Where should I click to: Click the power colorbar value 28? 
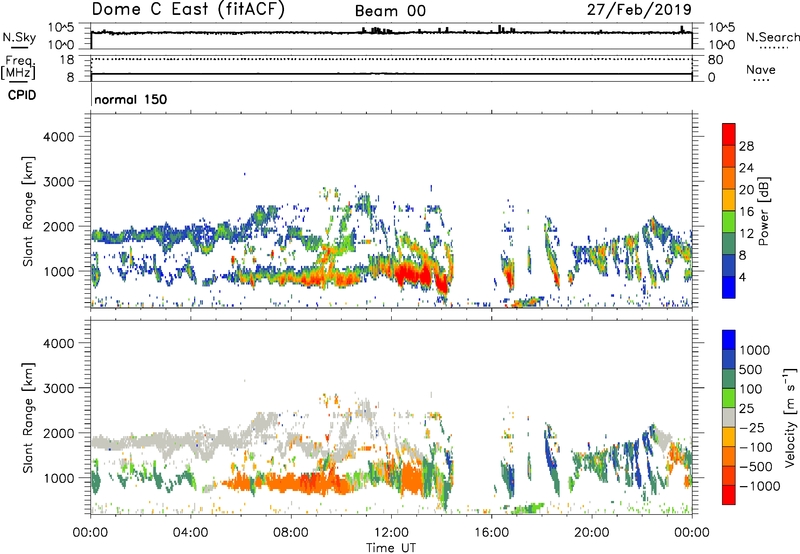pyautogui.click(x=746, y=146)
